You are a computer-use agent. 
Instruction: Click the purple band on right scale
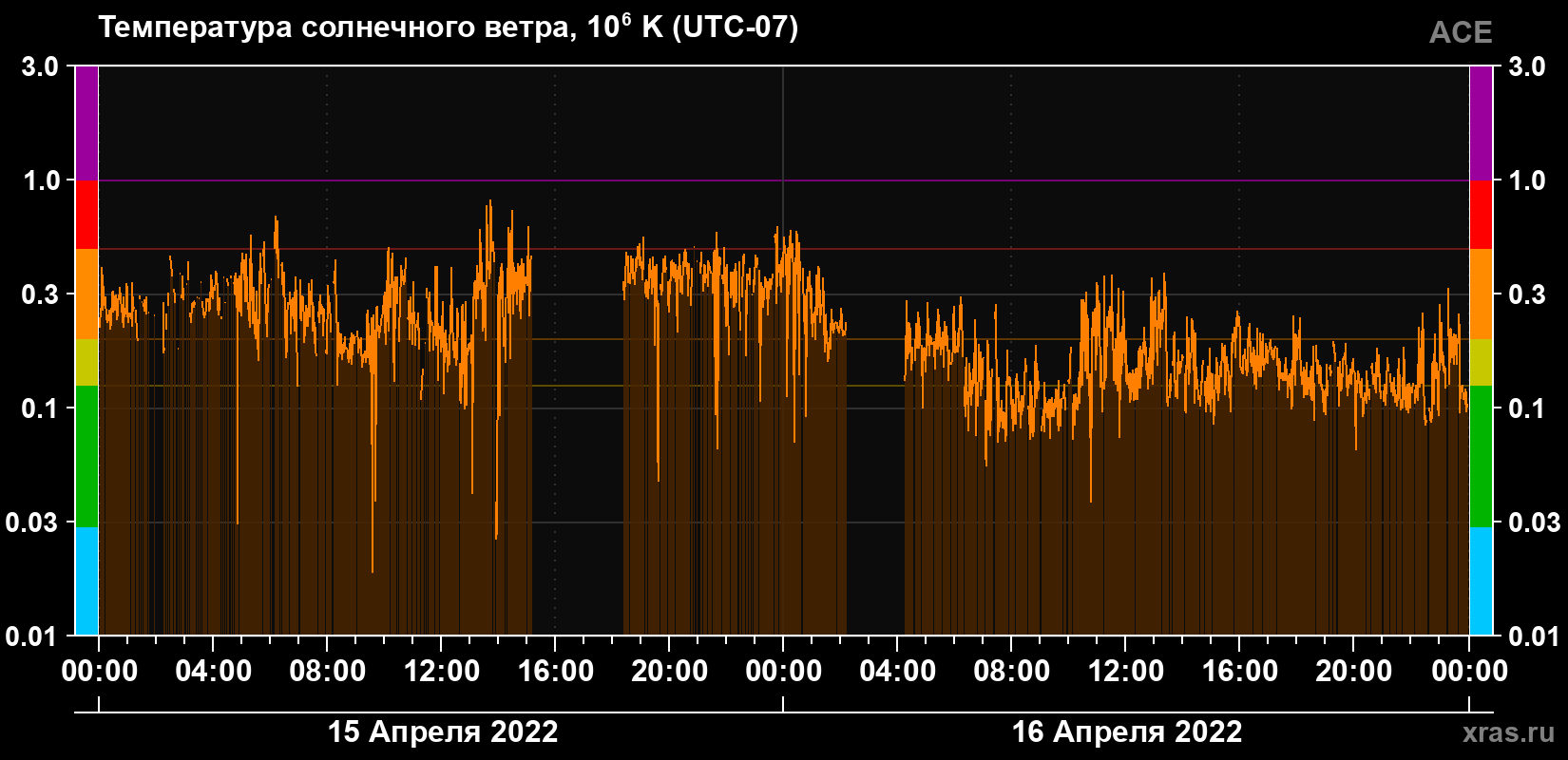(x=1481, y=123)
